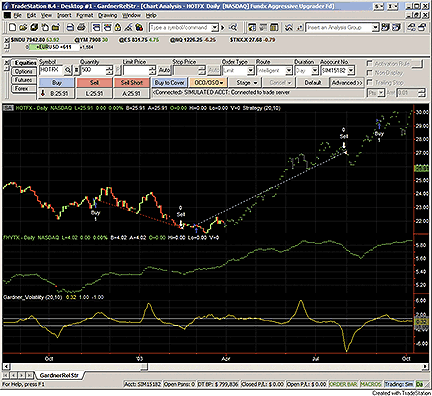Click the Open folder toolbar icon
Viewport: 432px width, 396px height.
[23, 27]
